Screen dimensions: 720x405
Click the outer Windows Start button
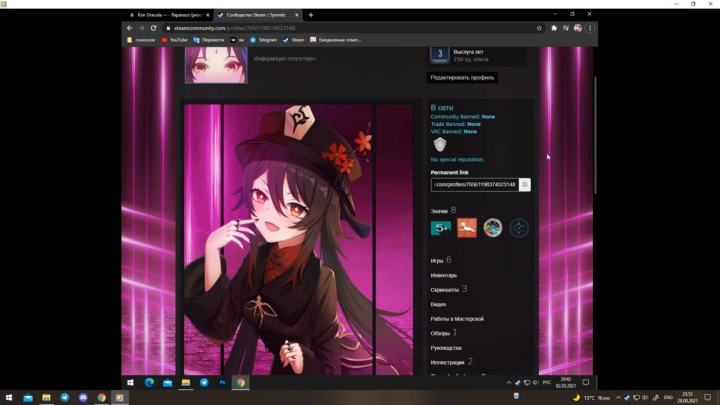click(9, 398)
